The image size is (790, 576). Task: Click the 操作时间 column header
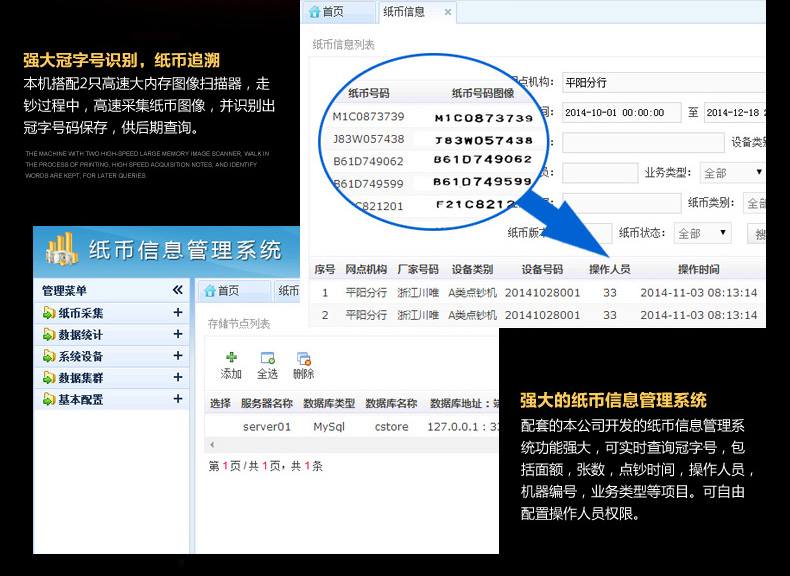pos(698,269)
